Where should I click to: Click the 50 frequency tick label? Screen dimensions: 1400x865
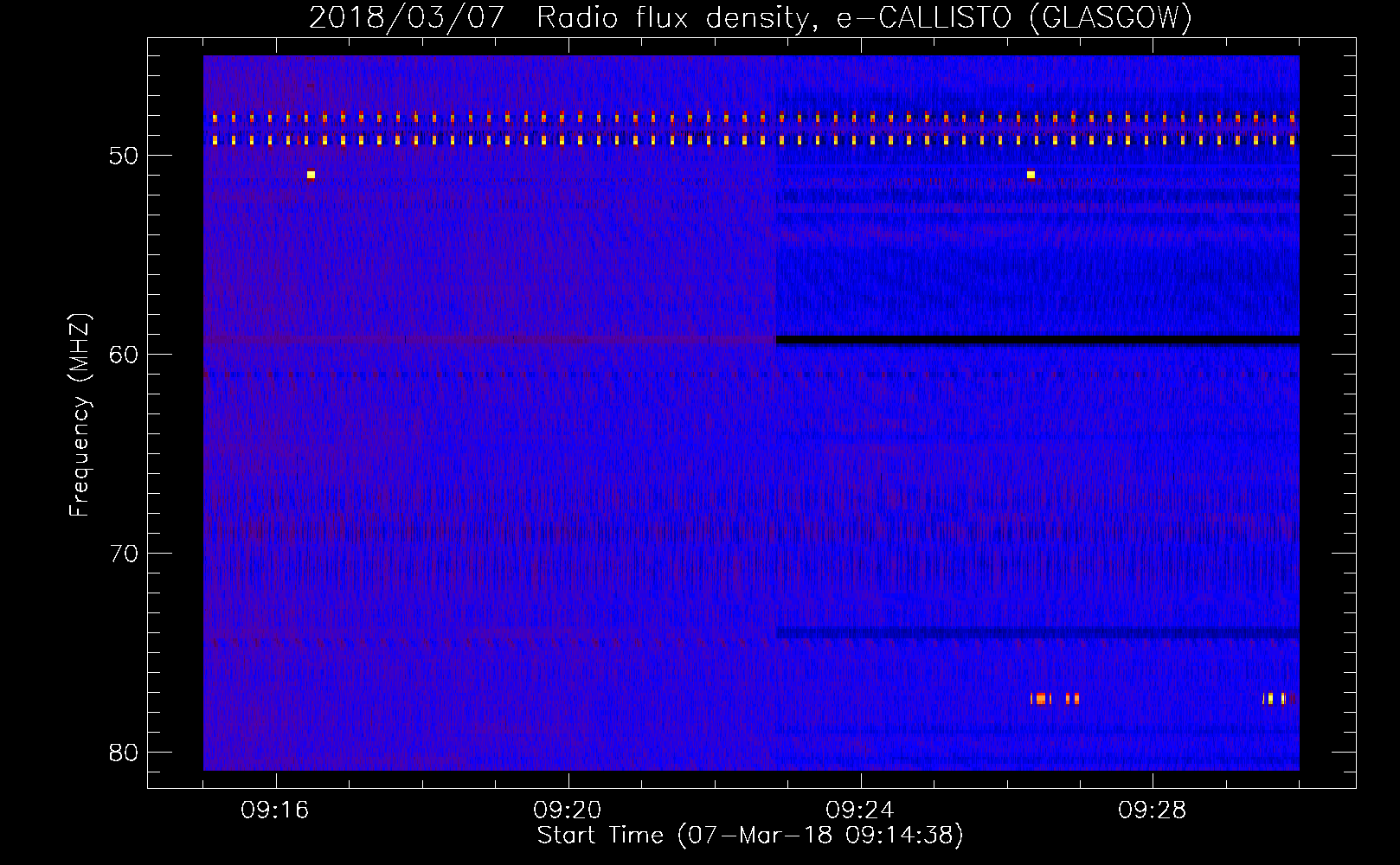(x=124, y=156)
